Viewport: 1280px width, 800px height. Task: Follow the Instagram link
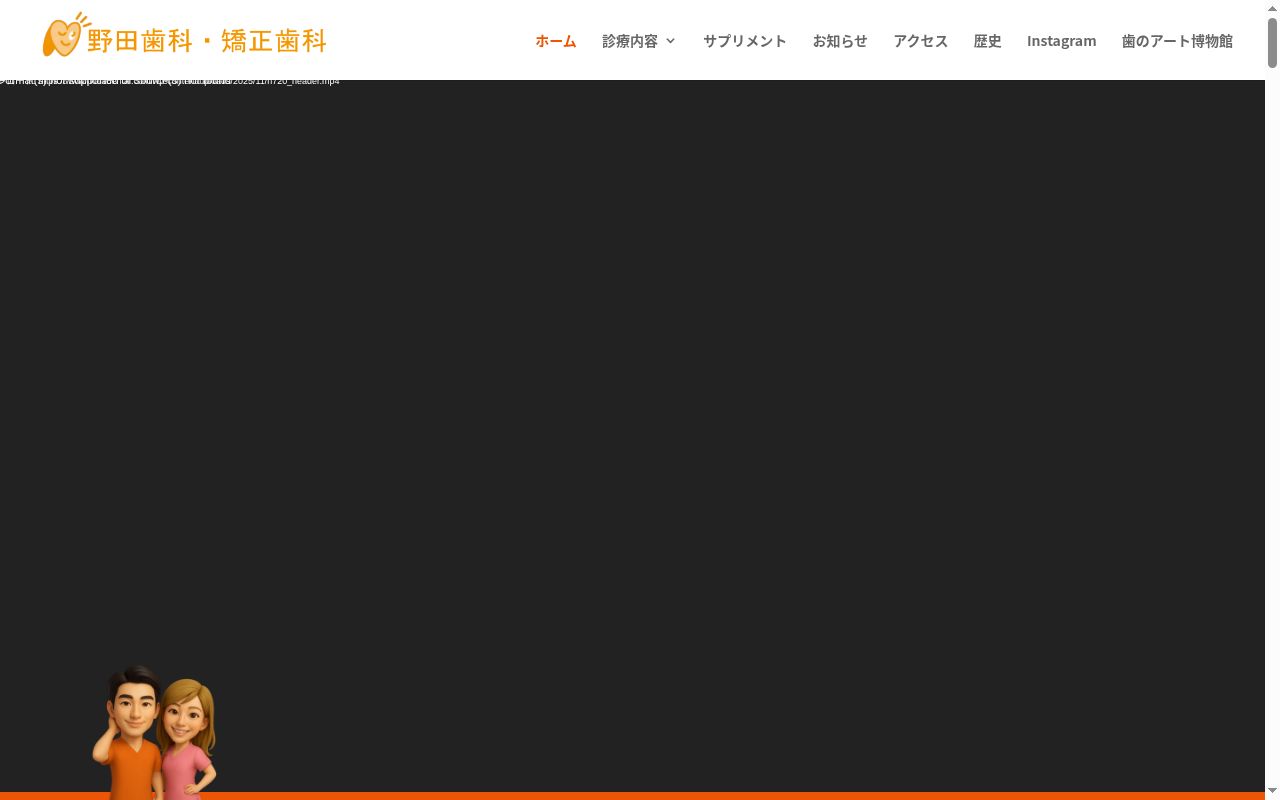point(1062,41)
